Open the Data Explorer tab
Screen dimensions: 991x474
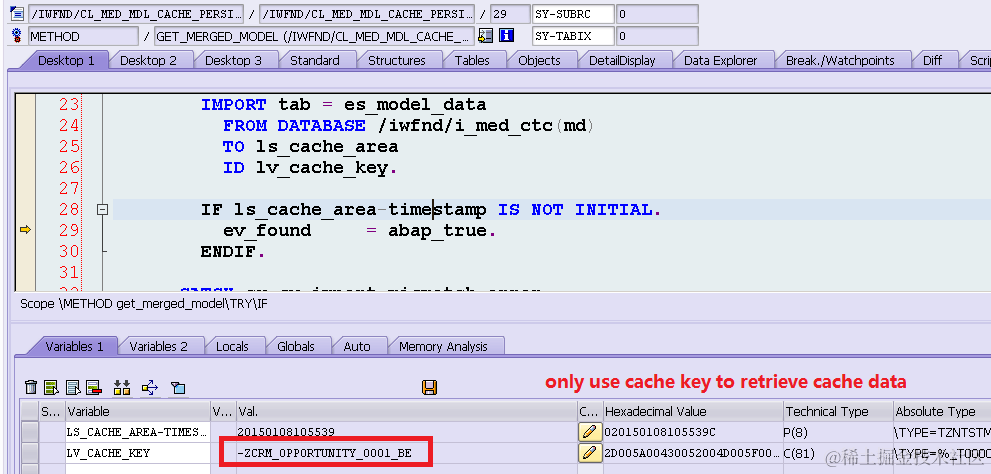point(720,61)
